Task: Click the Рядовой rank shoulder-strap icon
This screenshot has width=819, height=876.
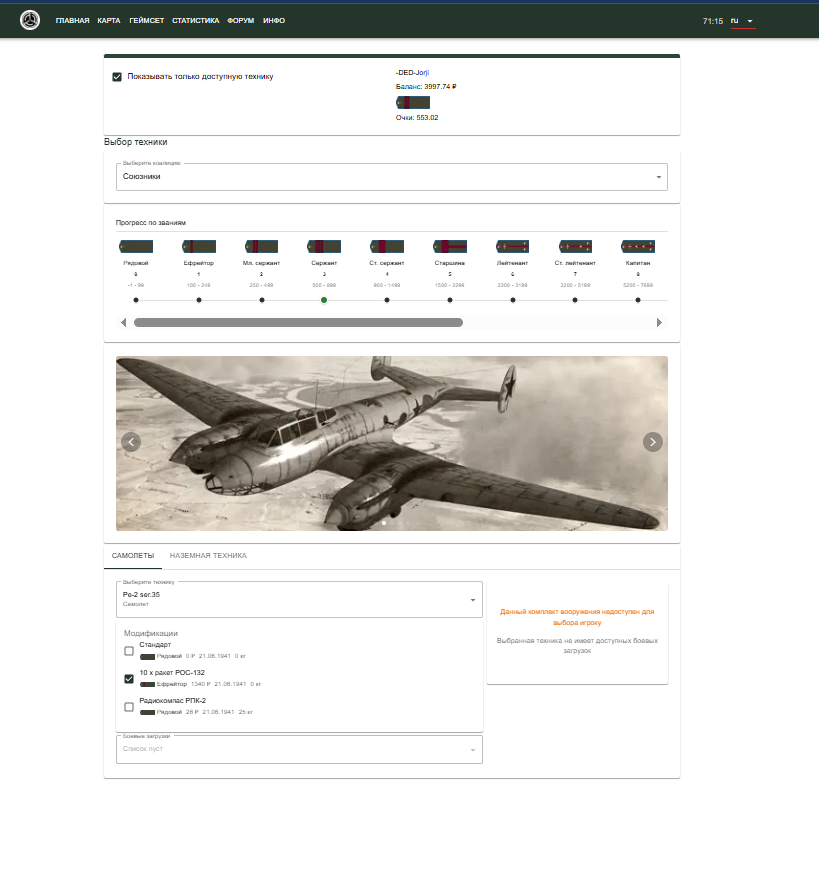Action: pyautogui.click(x=136, y=246)
